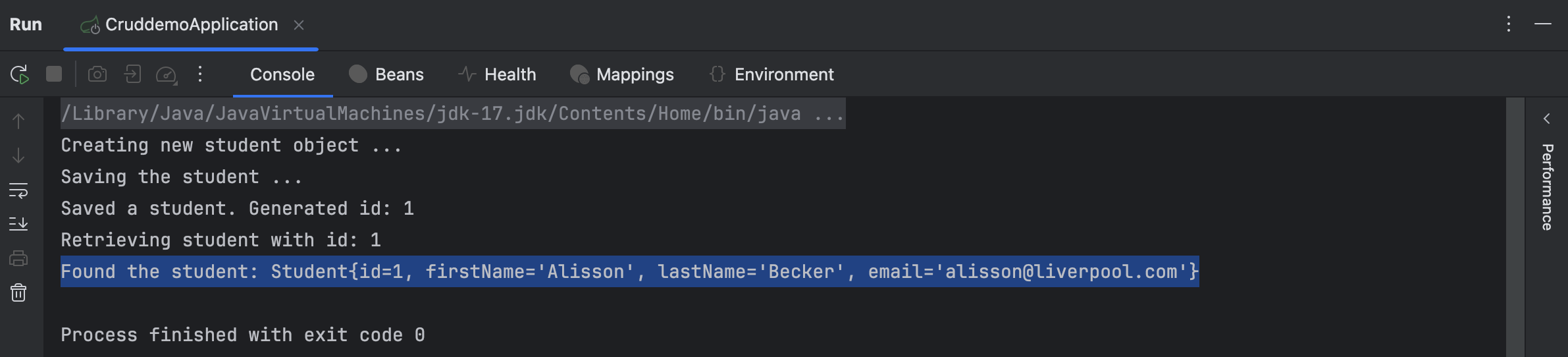
Task: Switch to the Environment tab
Action: [x=771, y=74]
